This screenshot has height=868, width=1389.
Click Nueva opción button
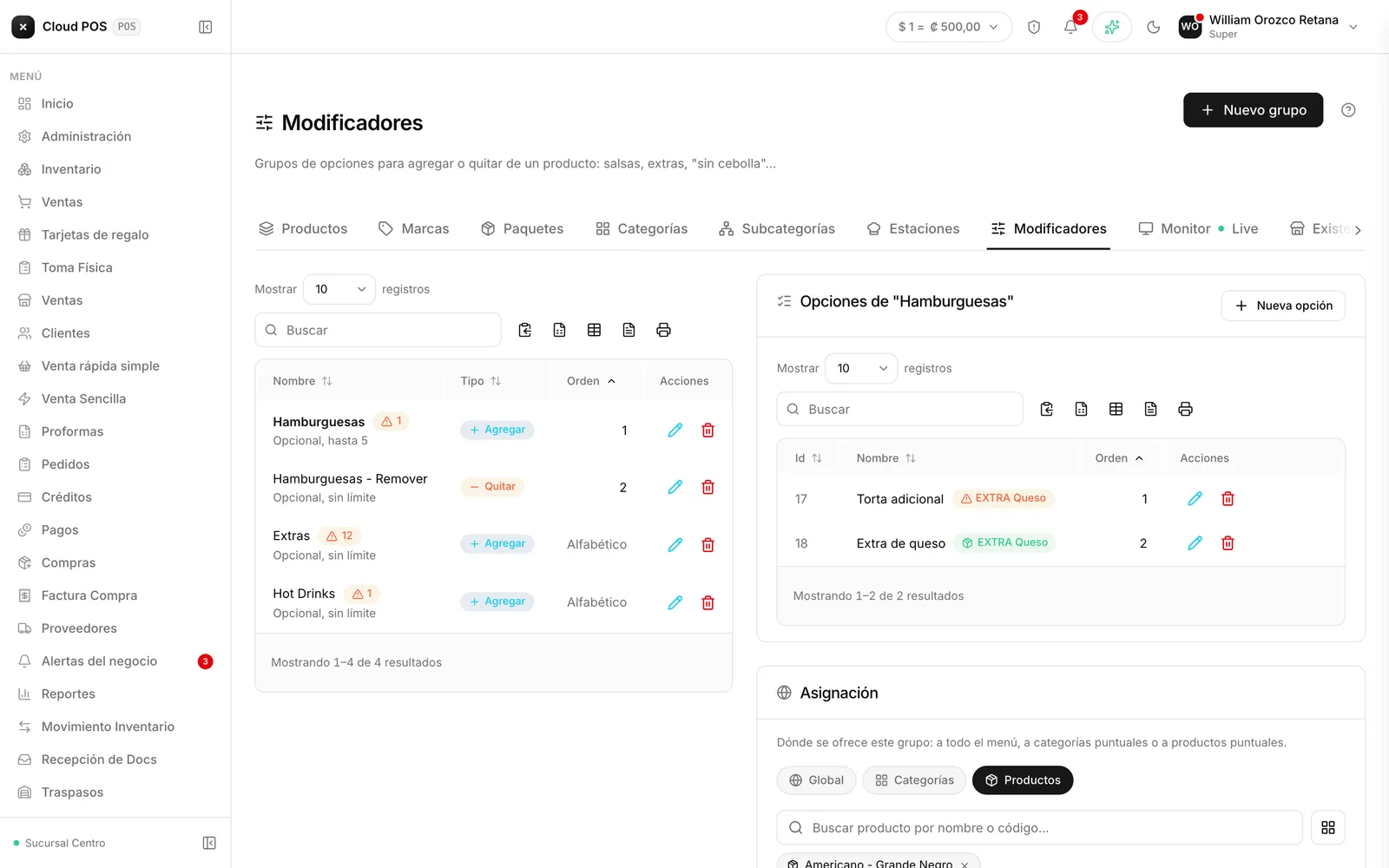[x=1283, y=306]
